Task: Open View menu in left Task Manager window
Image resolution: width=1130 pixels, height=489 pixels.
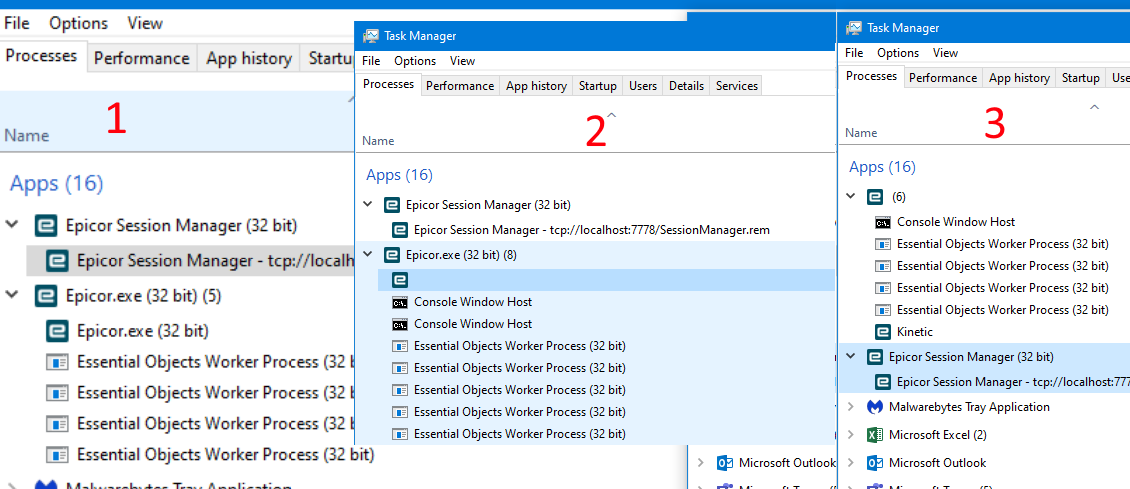Action: click(145, 23)
